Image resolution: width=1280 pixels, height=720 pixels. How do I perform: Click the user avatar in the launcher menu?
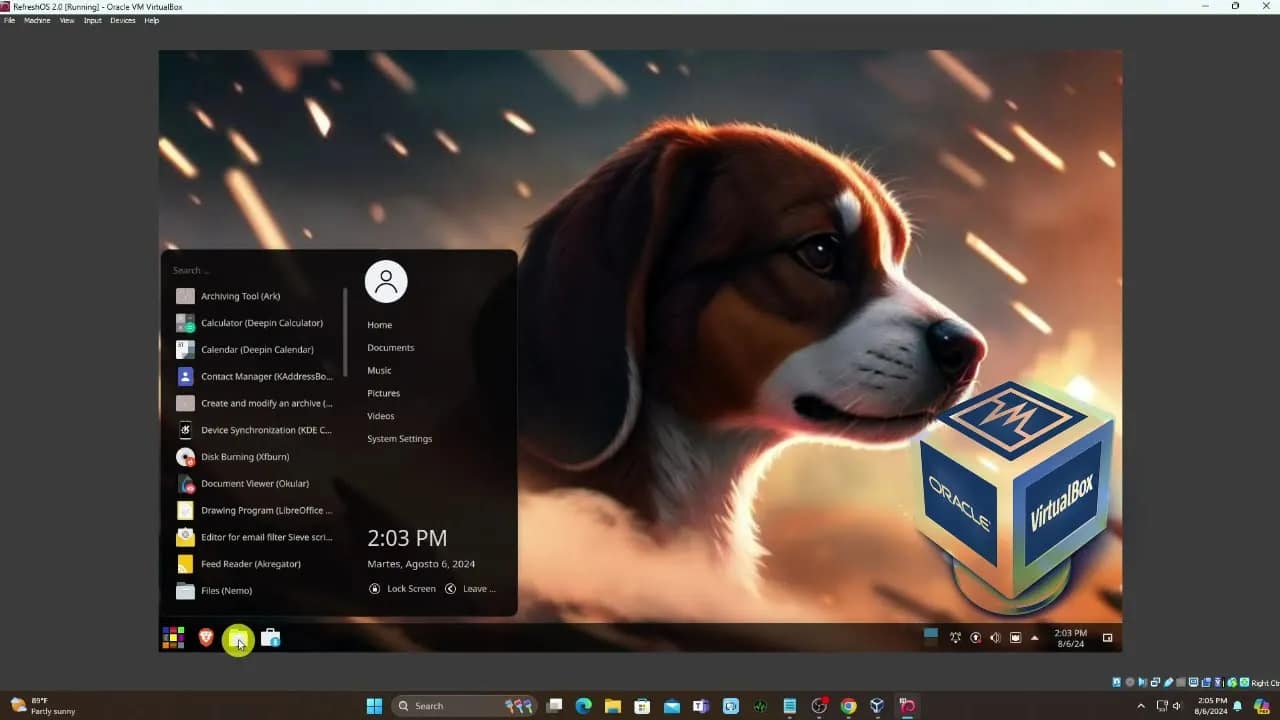click(386, 281)
